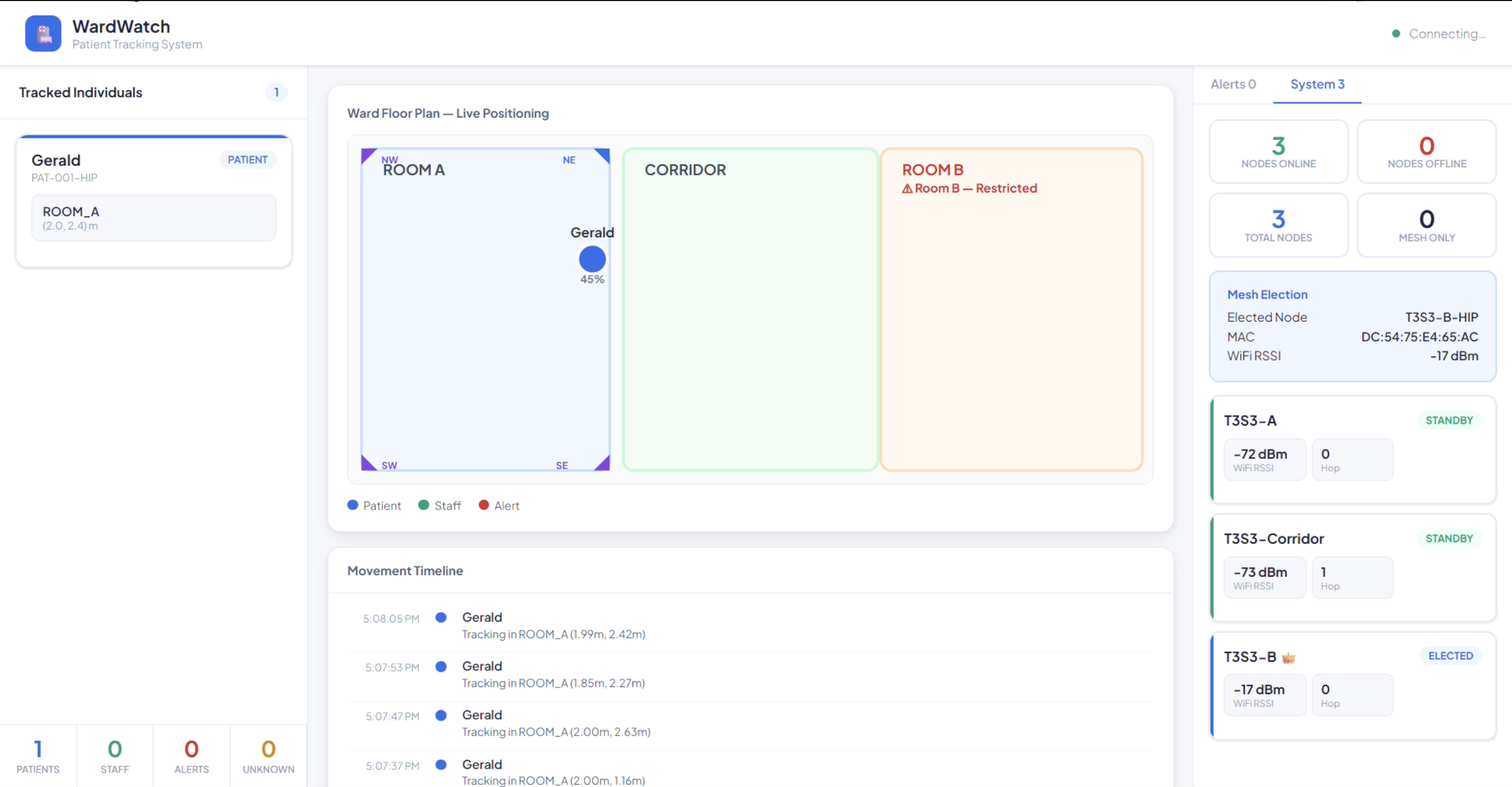Click the green connection status dot

pyautogui.click(x=1396, y=33)
